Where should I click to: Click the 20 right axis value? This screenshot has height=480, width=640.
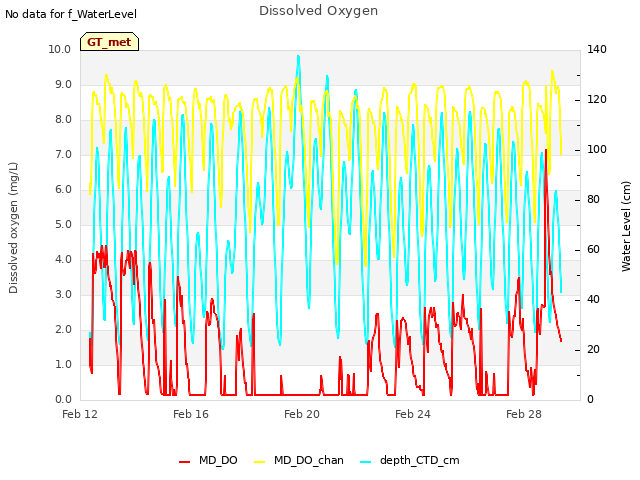pyautogui.click(x=593, y=349)
